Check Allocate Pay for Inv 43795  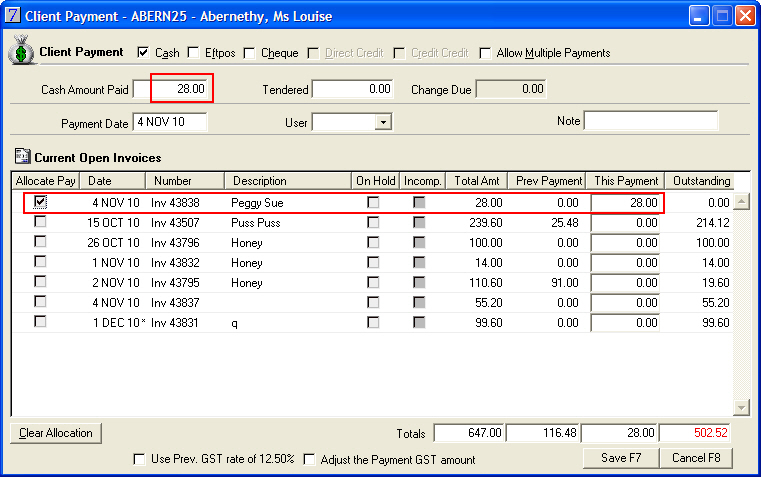tap(40, 281)
